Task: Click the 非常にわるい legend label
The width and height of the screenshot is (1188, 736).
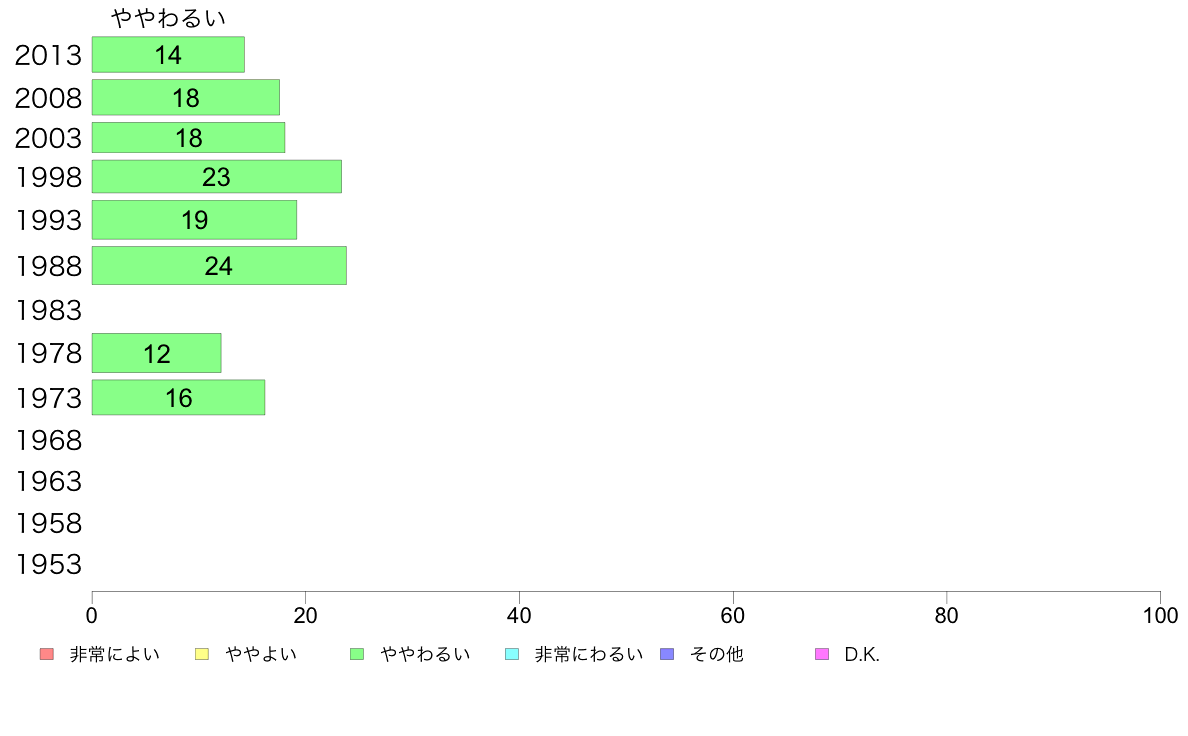Action: [589, 654]
